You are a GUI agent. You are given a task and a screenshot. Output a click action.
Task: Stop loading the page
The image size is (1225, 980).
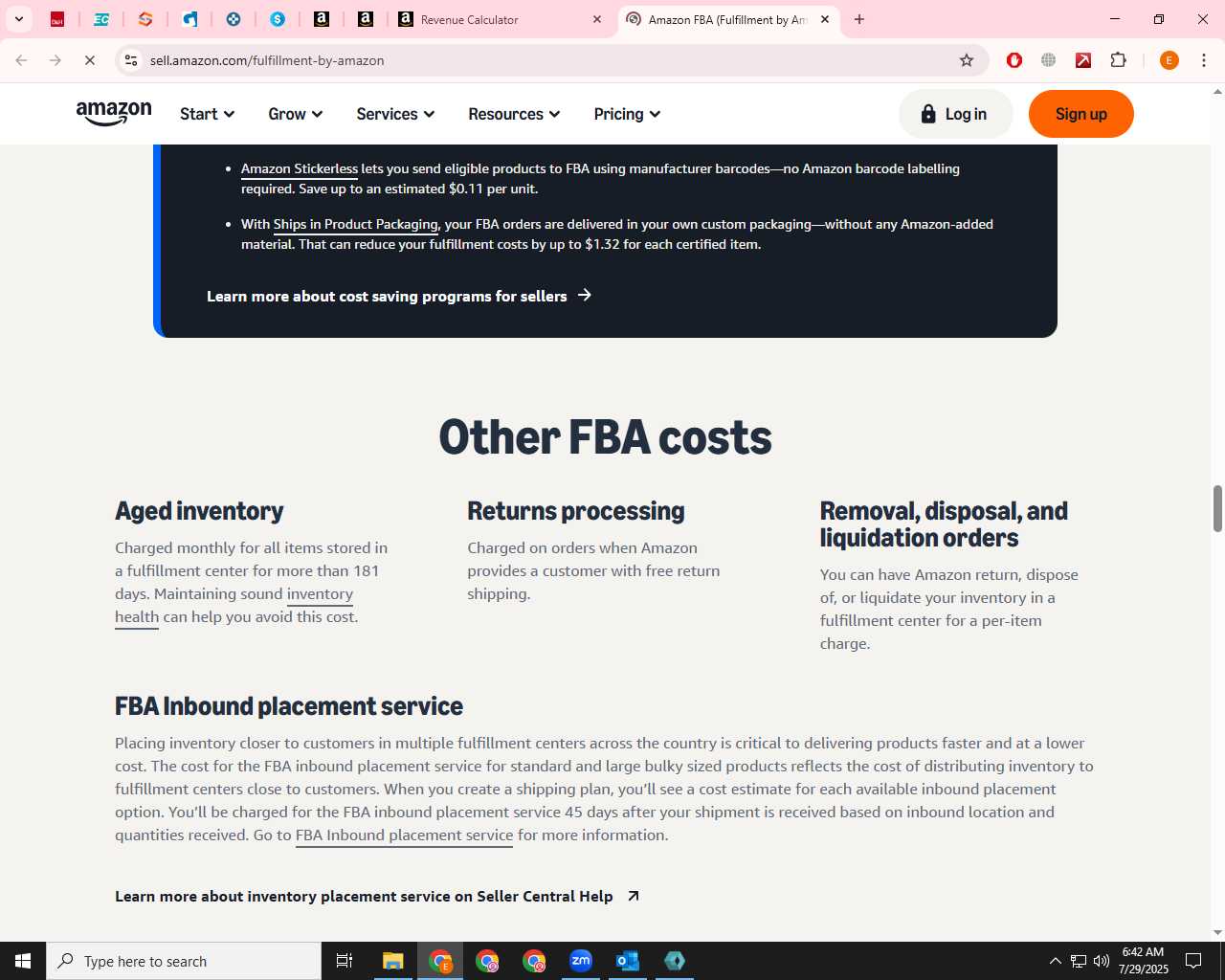point(90,60)
